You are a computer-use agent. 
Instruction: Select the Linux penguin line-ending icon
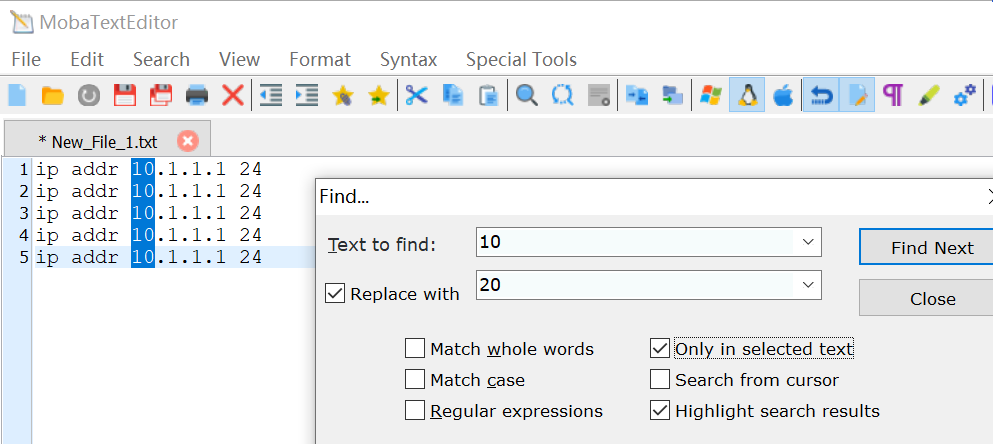pyautogui.click(x=747, y=96)
